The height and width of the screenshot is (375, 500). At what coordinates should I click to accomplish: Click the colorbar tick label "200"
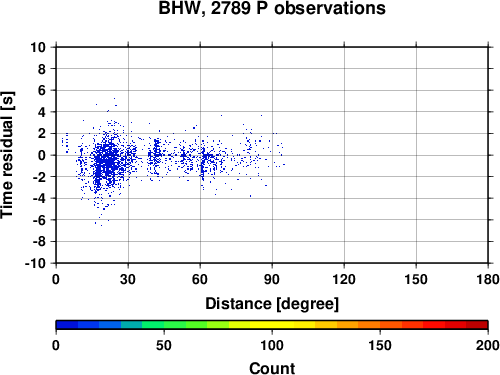coord(488,345)
